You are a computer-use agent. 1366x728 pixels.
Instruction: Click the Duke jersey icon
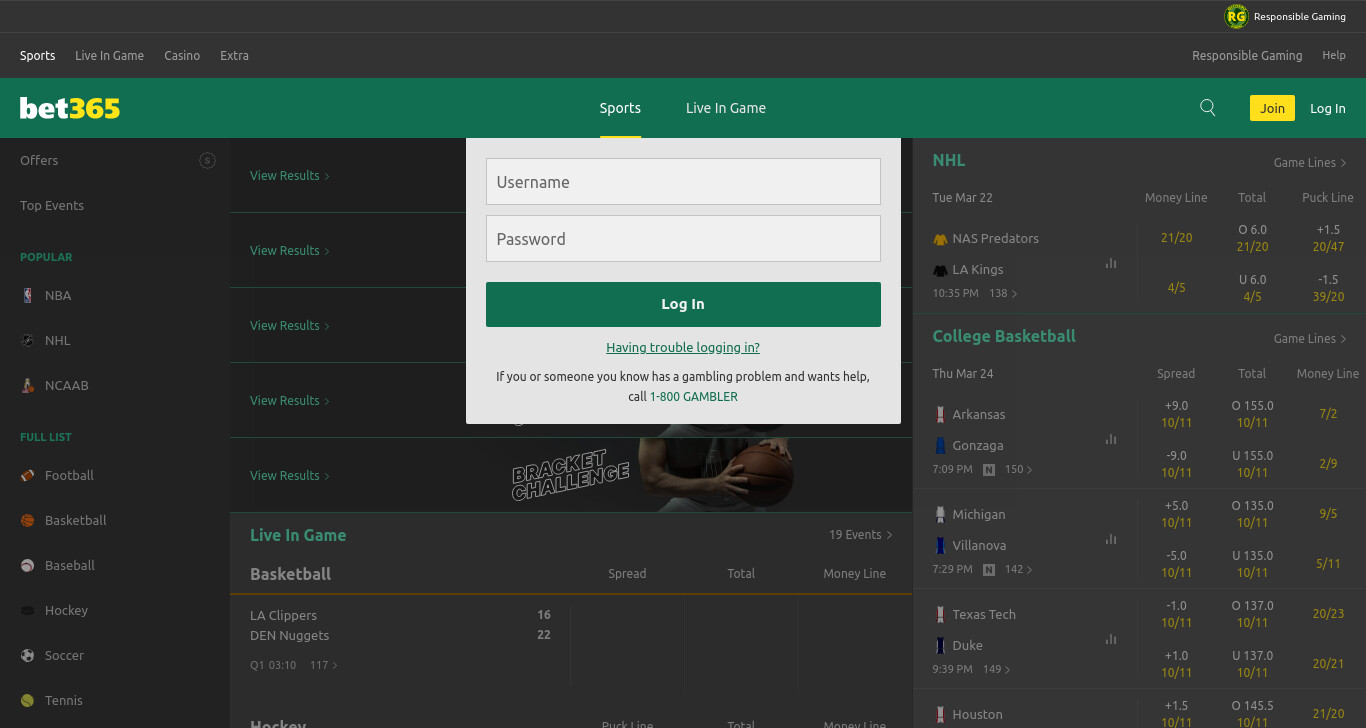click(940, 645)
